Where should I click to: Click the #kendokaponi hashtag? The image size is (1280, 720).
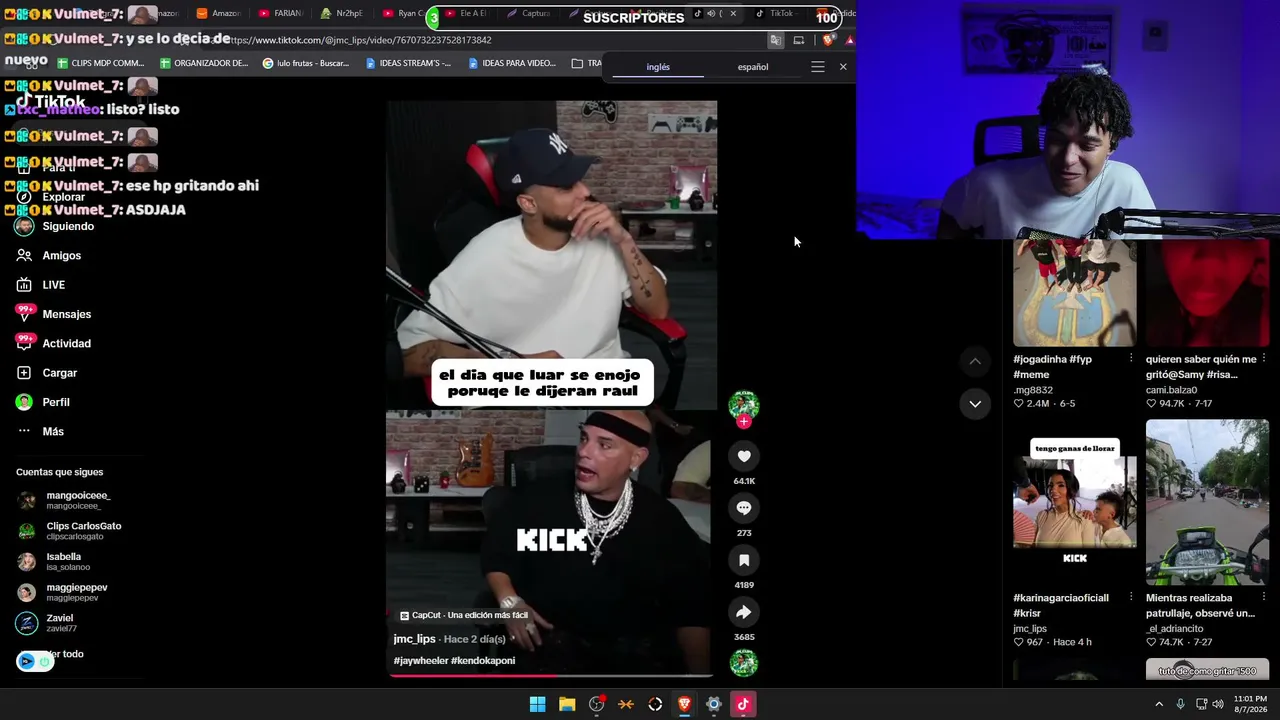(483, 661)
